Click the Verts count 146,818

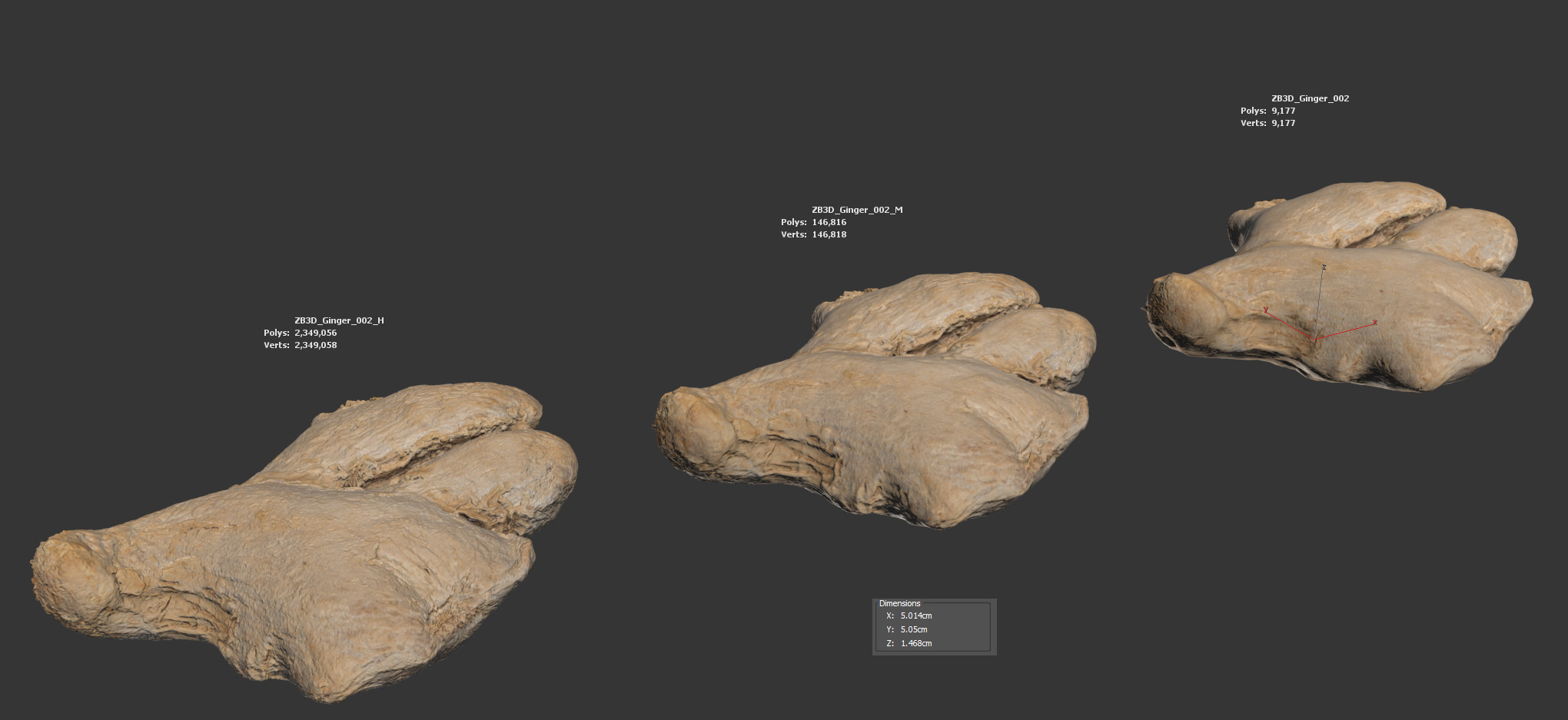[829, 234]
